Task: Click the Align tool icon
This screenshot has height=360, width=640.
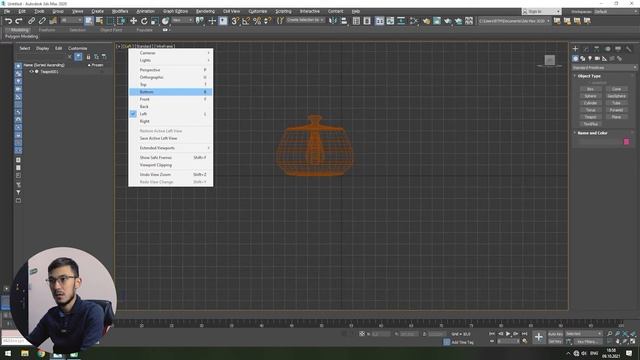Action: 344,21
